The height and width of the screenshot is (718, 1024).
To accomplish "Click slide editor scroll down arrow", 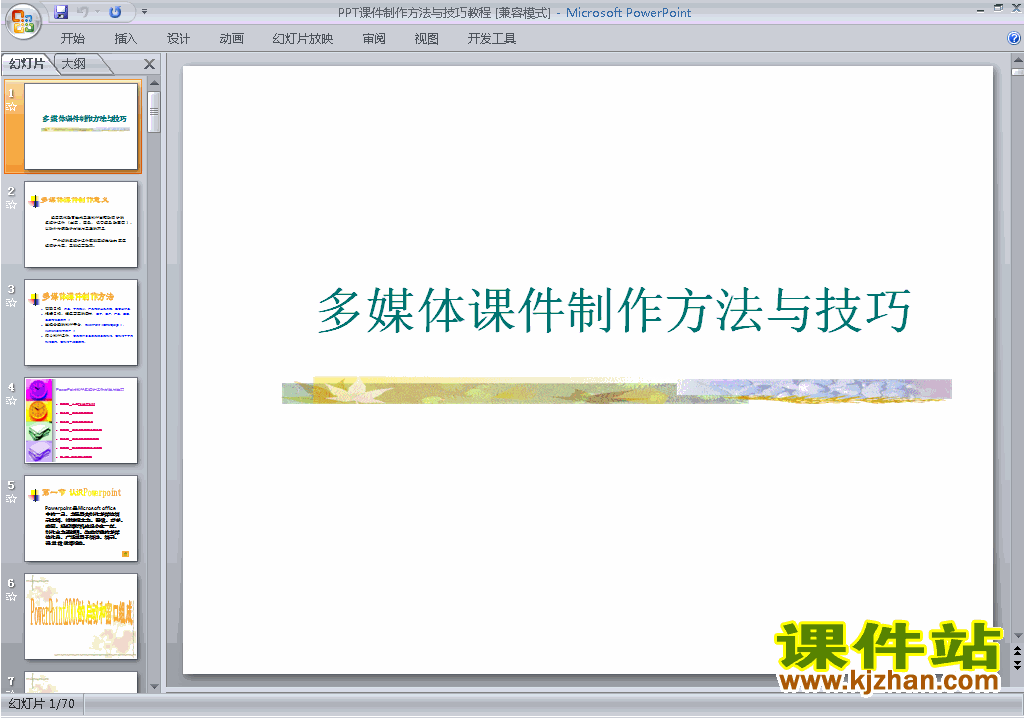I will point(1017,636).
